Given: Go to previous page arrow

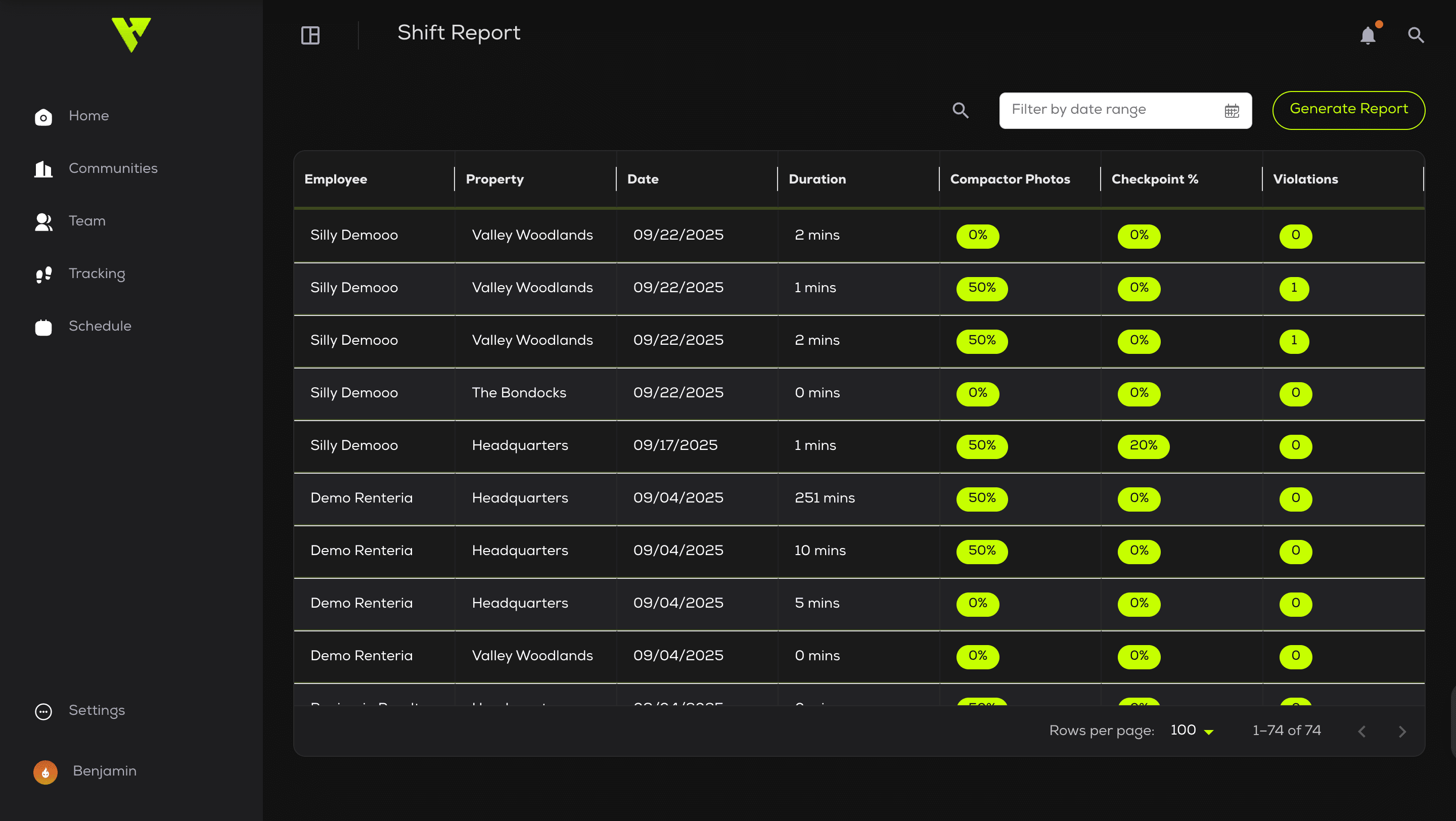Looking at the screenshot, I should tap(1361, 731).
